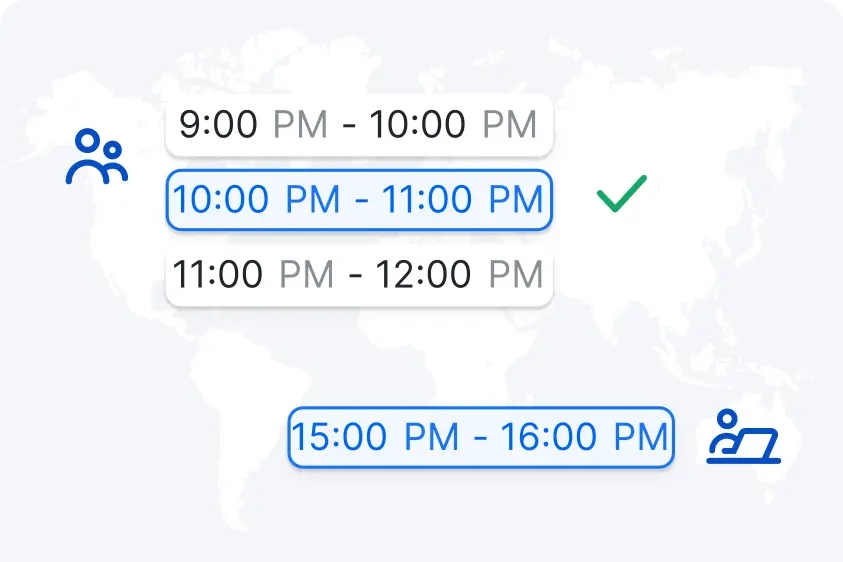Click the team members group icon
843x562 pixels.
pyautogui.click(x=97, y=158)
